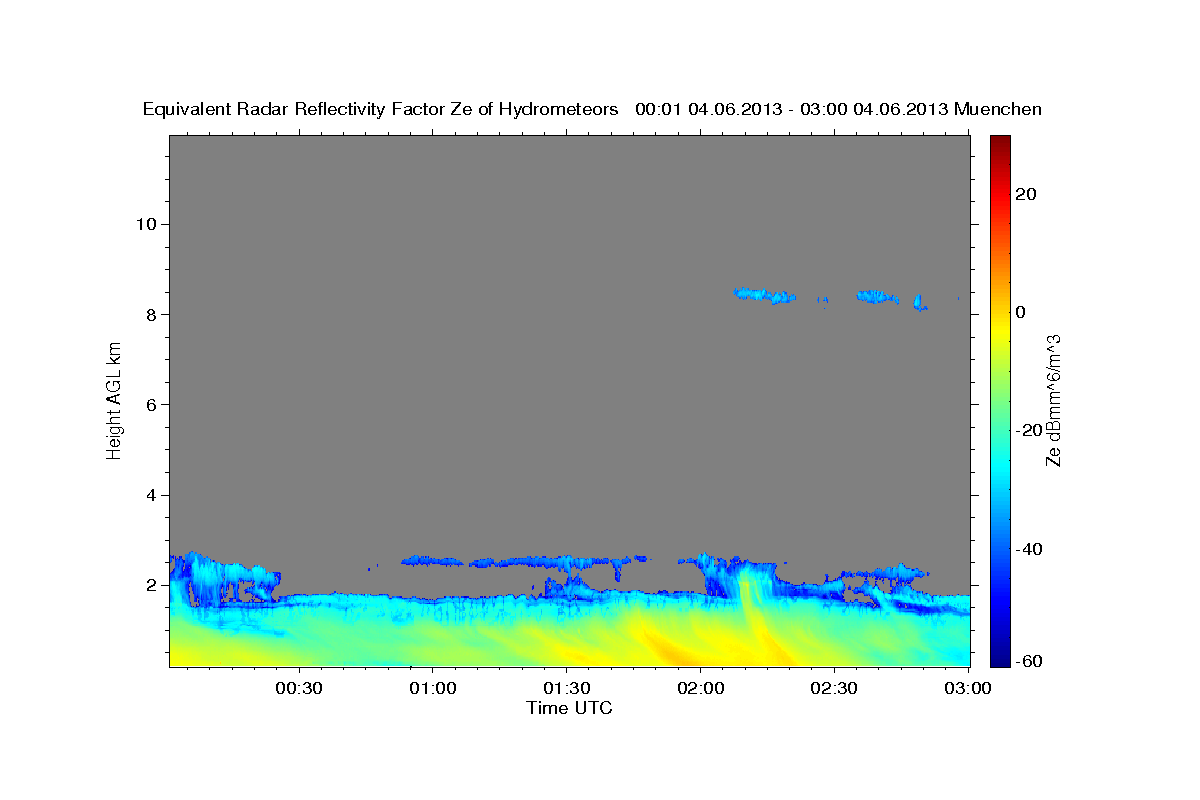Click the 01:30 time tick label
The image size is (1200, 800).
click(x=567, y=689)
